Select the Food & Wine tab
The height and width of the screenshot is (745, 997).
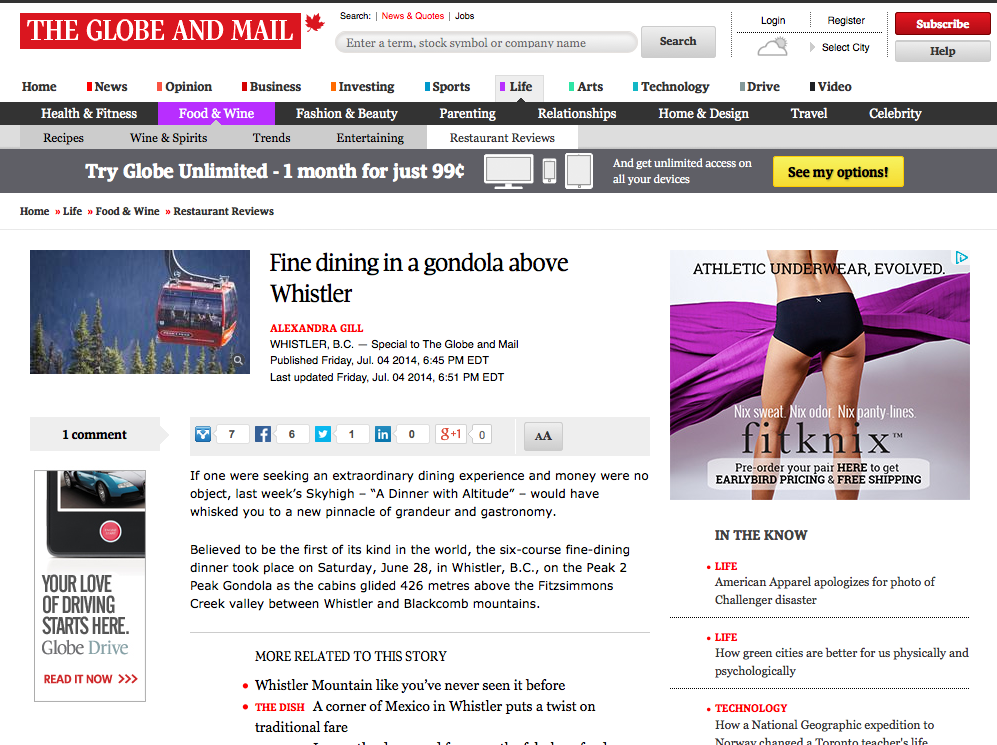(x=216, y=113)
